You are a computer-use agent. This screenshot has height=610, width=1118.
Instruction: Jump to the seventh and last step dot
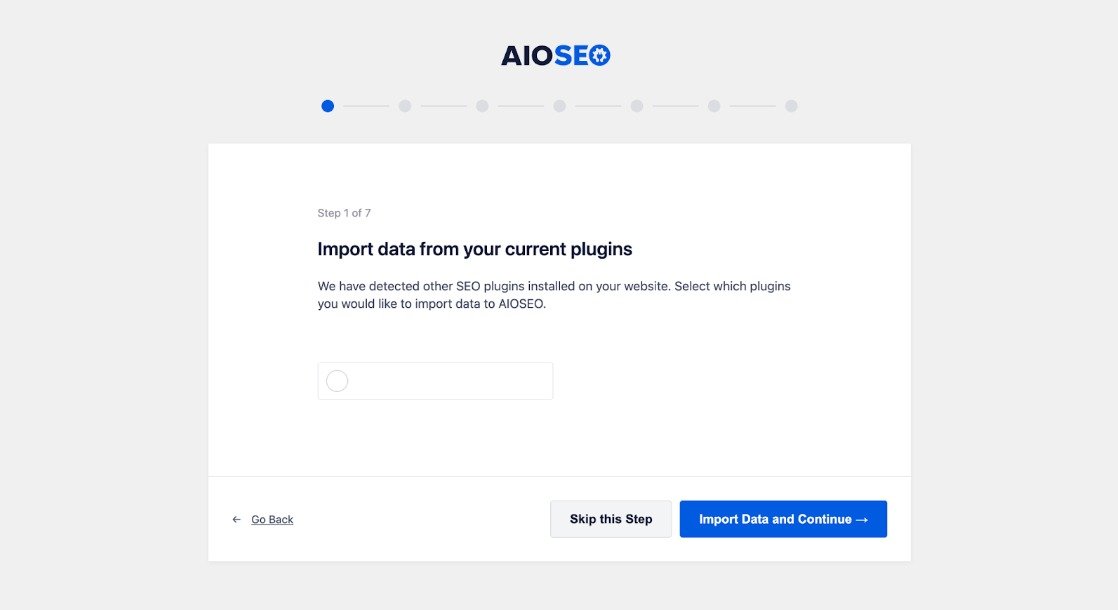tap(791, 106)
